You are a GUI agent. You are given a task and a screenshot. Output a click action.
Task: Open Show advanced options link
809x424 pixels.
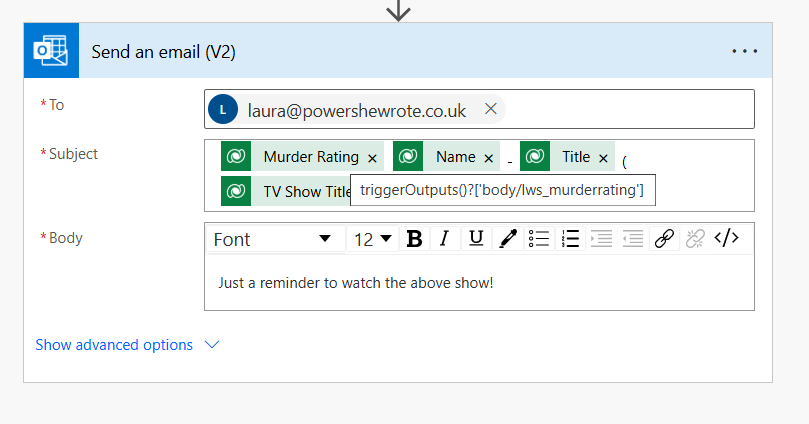[x=114, y=345]
